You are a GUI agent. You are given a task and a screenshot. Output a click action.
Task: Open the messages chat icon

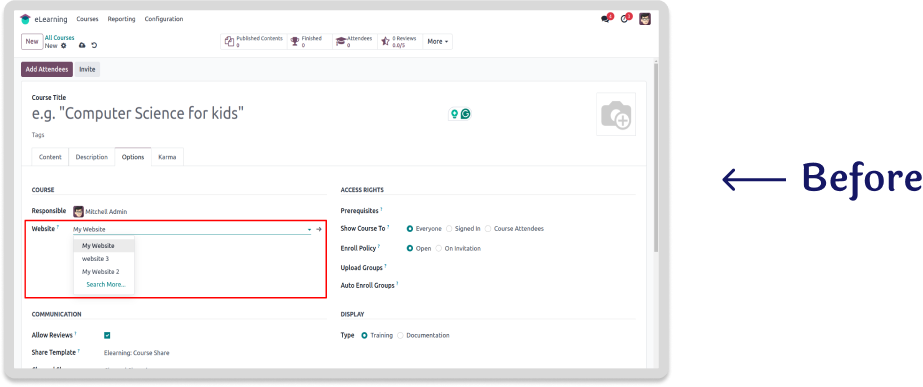pyautogui.click(x=606, y=19)
